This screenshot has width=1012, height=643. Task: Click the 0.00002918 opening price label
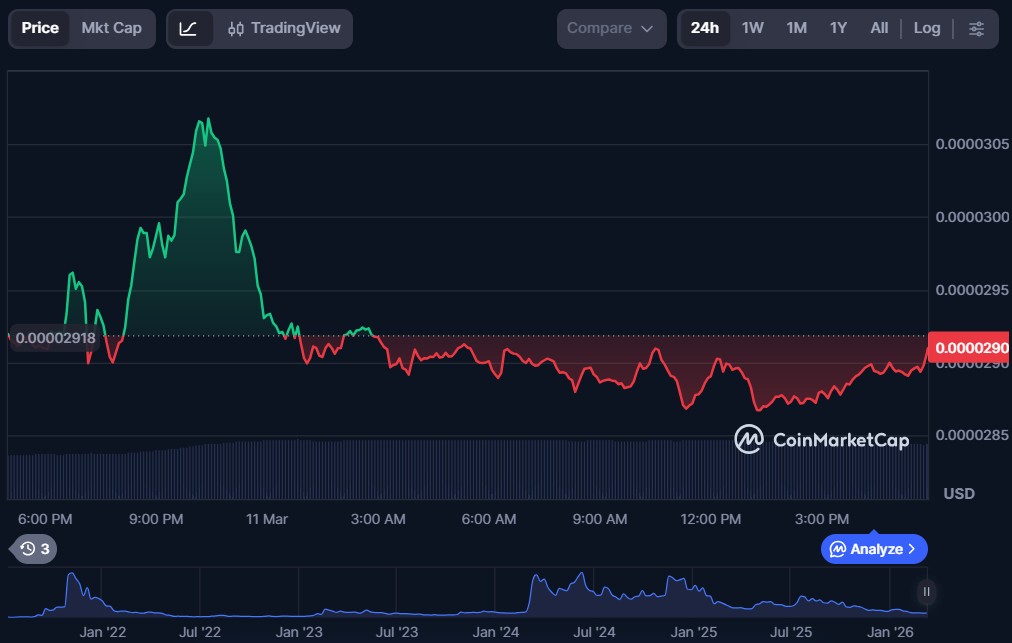point(56,338)
